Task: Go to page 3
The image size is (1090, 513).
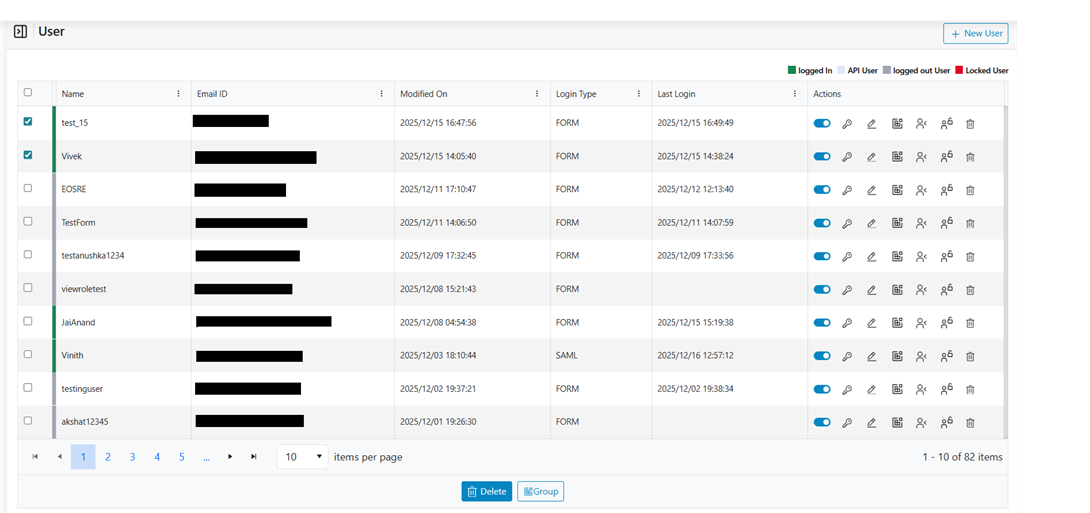Action: [132, 457]
